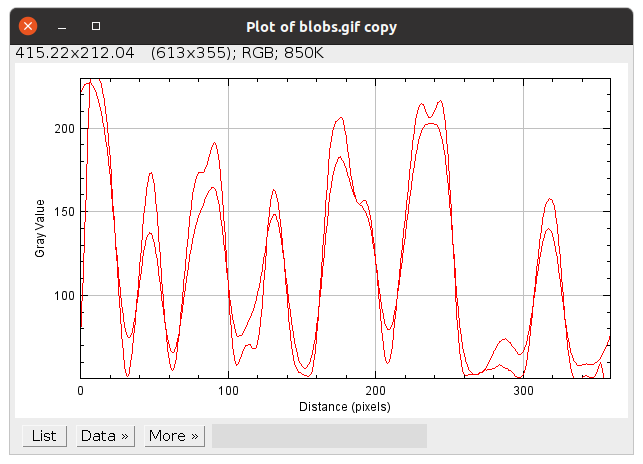643x464 pixels.
Task: Click the "Plot of blobs.gif copy" title bar
Action: coord(321,26)
